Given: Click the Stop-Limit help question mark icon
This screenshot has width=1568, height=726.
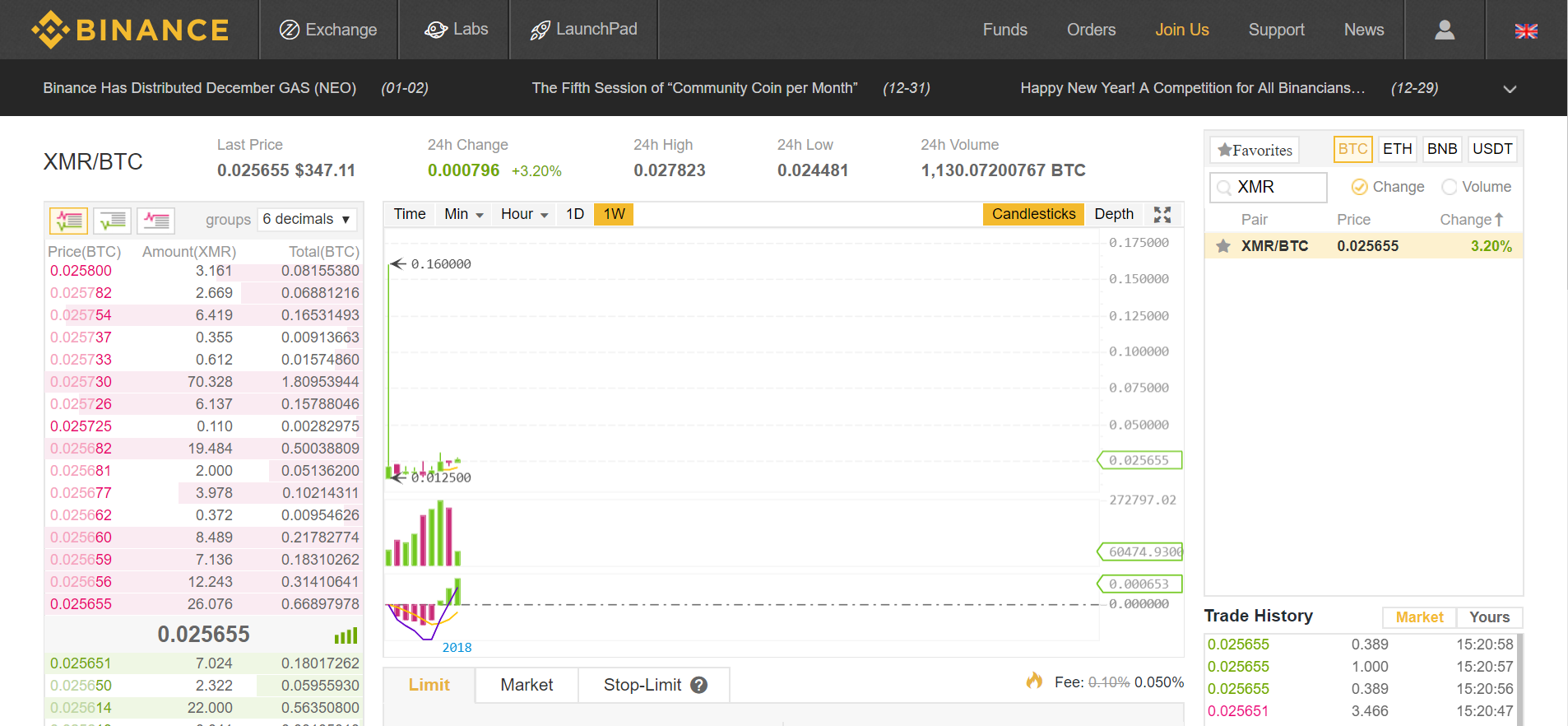Looking at the screenshot, I should 699,685.
